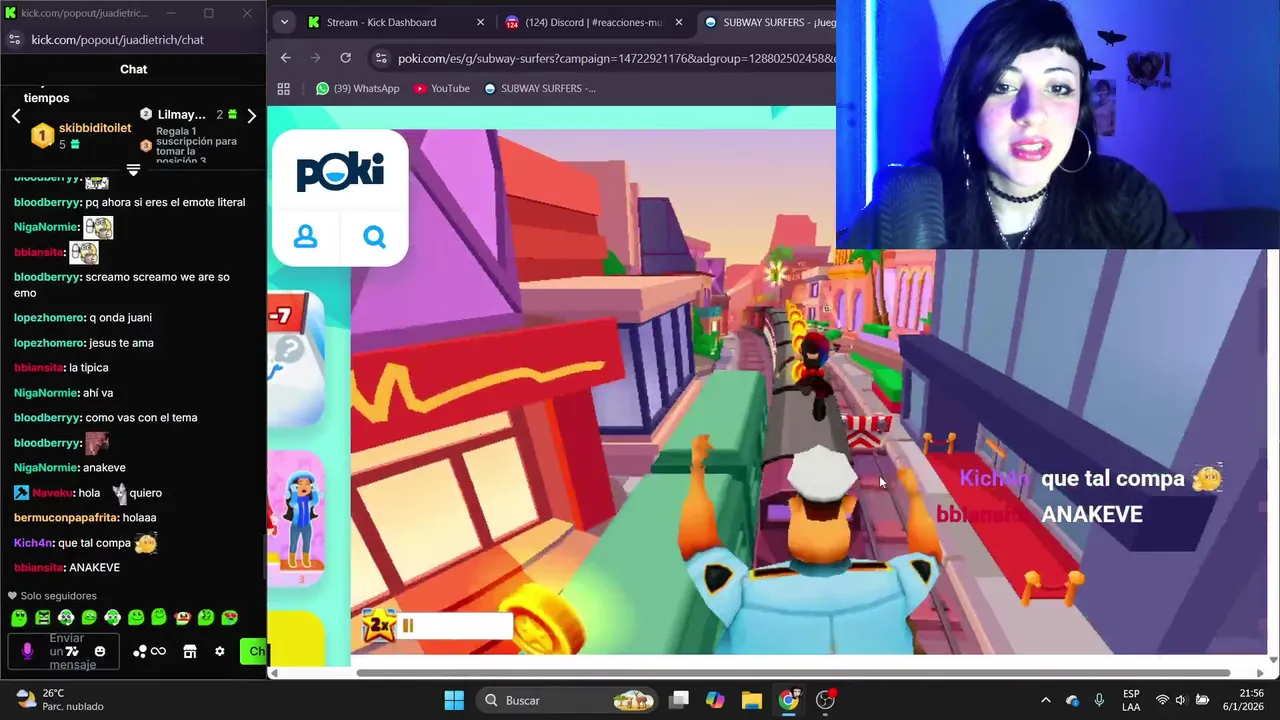
Task: Click the Kich4n username in chat
Action: click(33, 543)
